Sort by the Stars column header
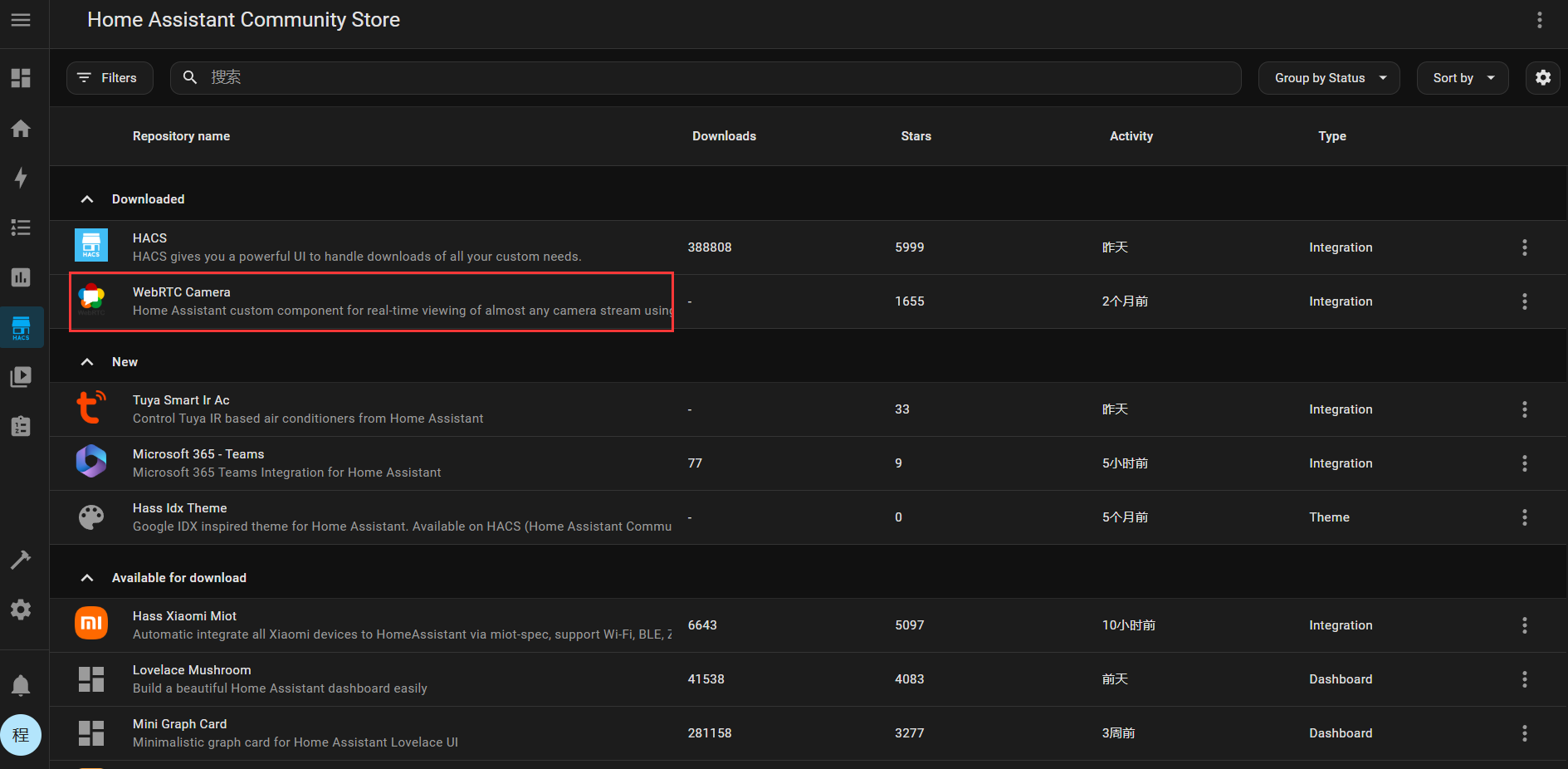The height and width of the screenshot is (769, 1568). (x=916, y=136)
